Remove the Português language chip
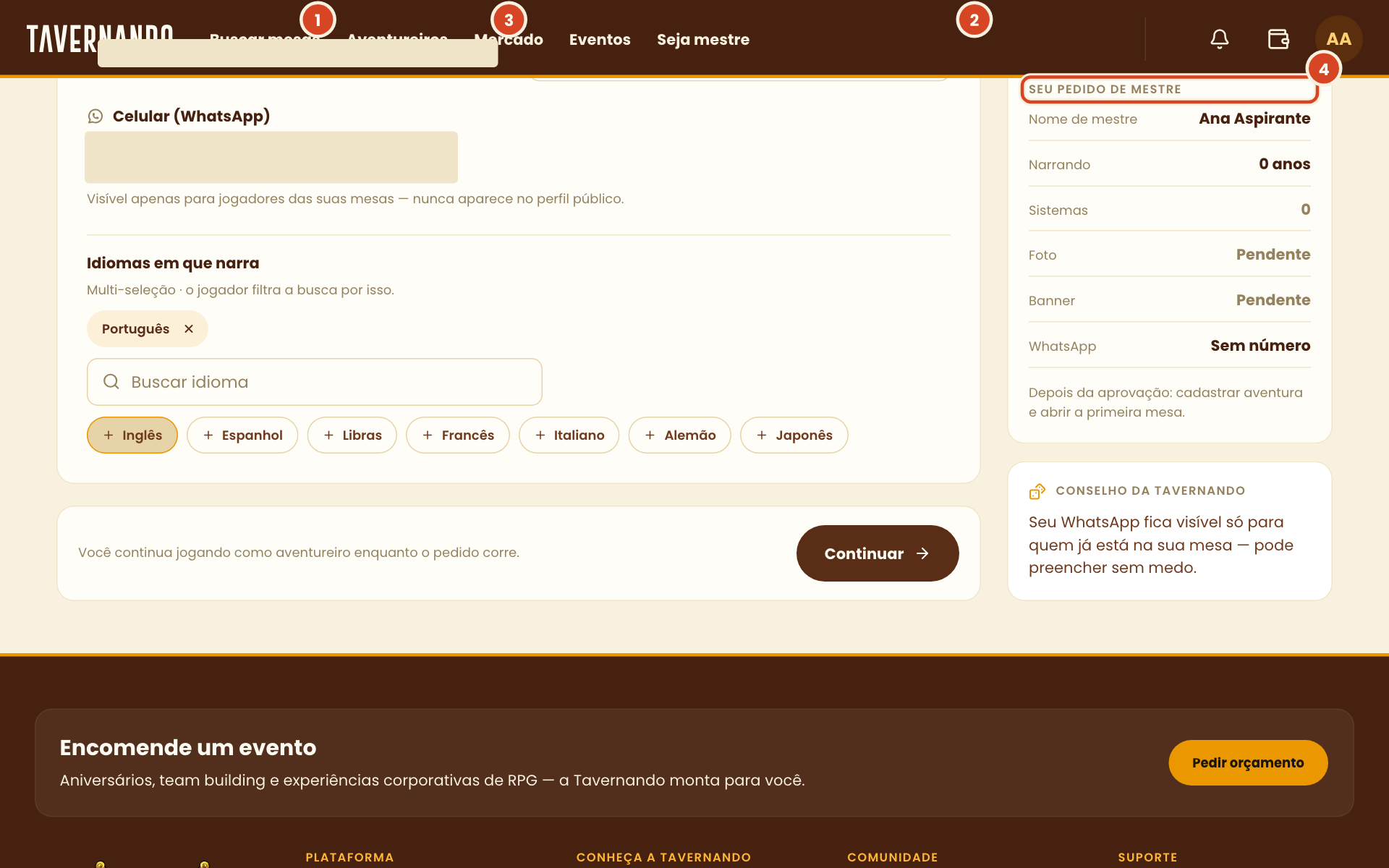Screen dimensions: 1389x868 [189, 329]
